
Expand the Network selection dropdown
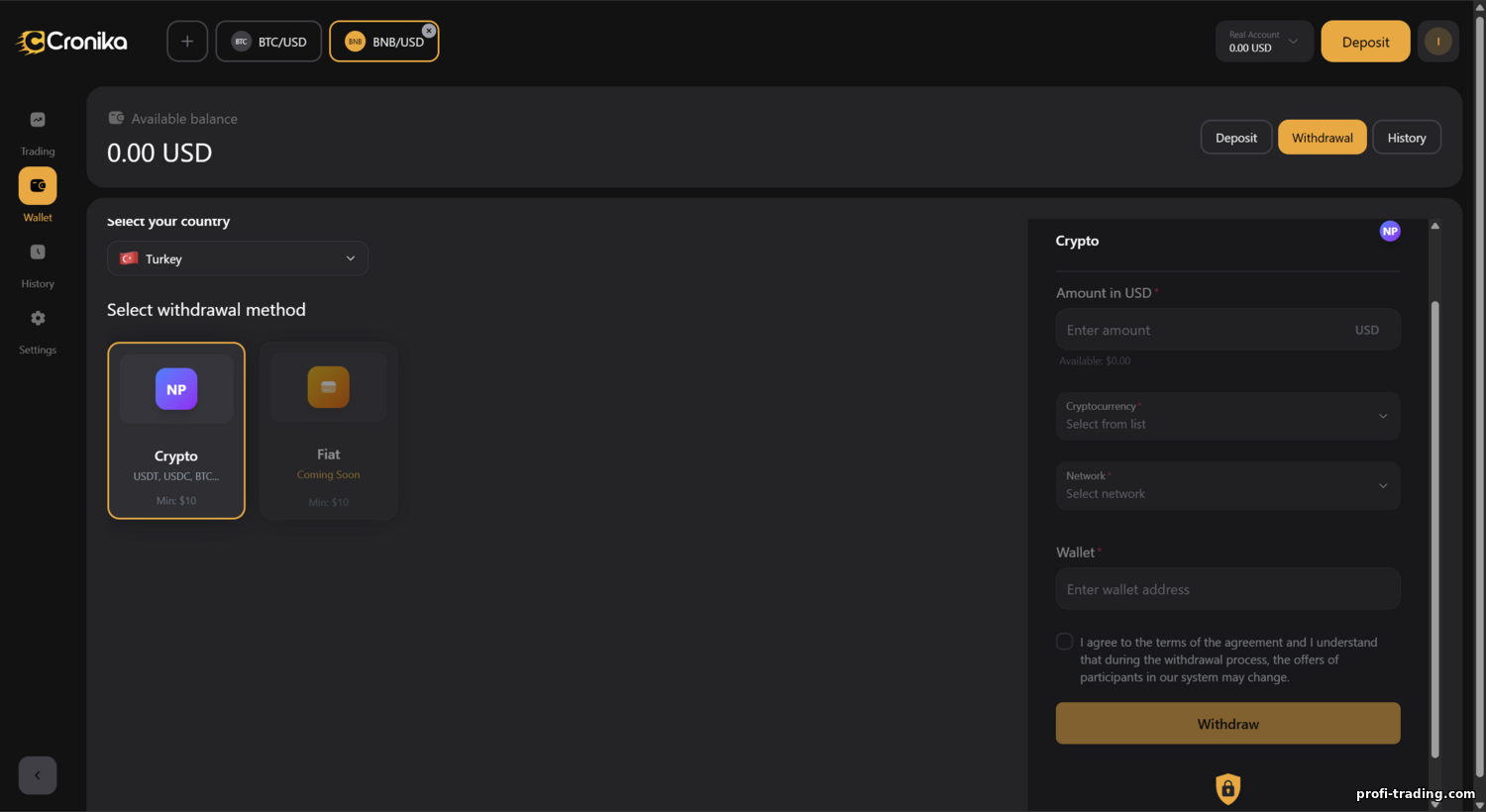(1227, 485)
